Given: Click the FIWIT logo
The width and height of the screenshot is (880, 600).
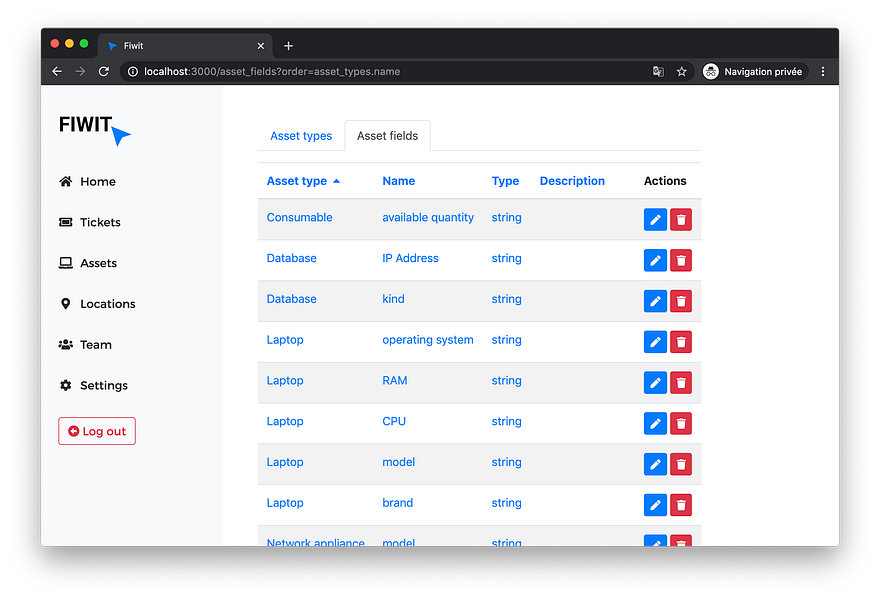Looking at the screenshot, I should point(94,130).
